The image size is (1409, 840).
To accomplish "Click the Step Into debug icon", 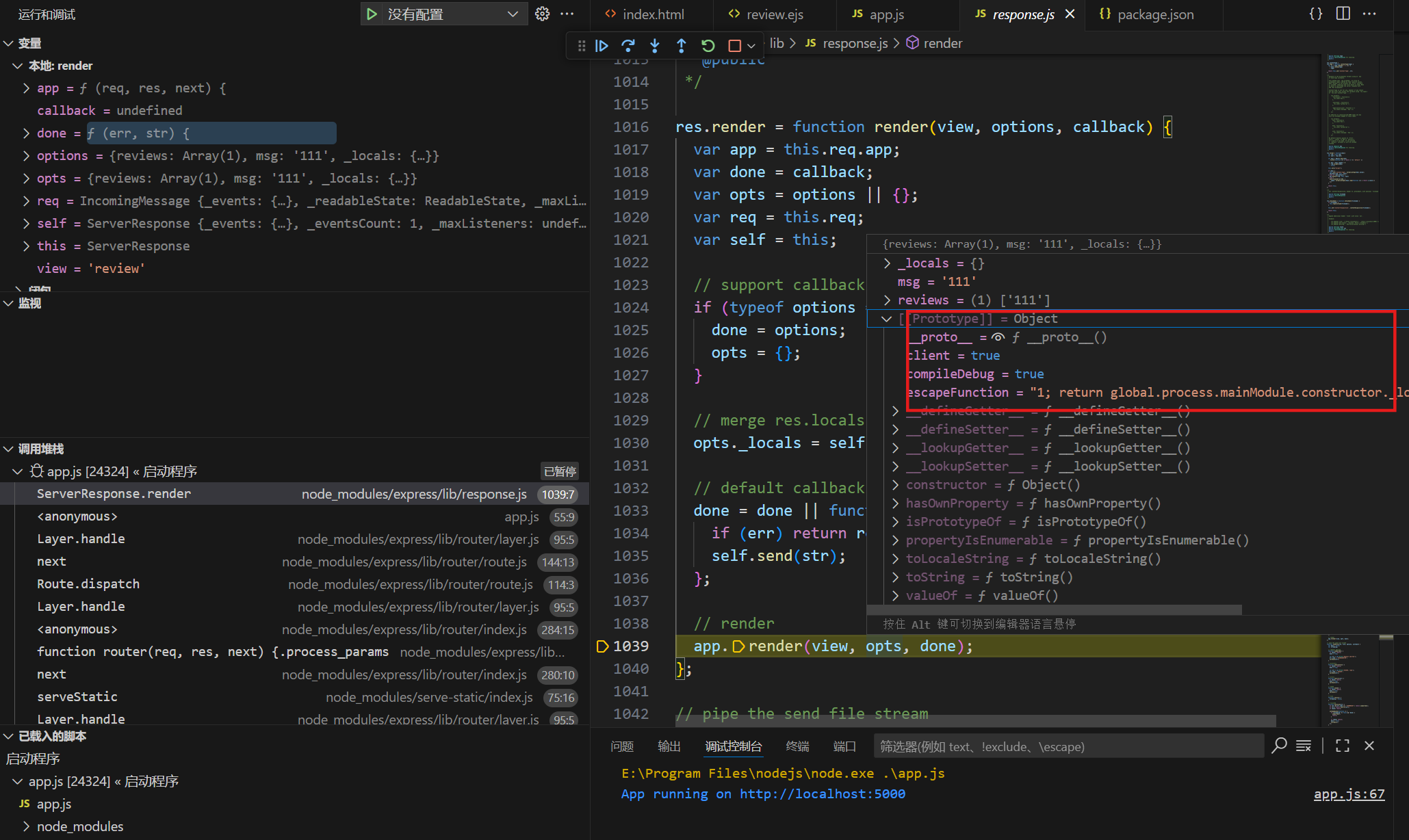I will [x=655, y=46].
